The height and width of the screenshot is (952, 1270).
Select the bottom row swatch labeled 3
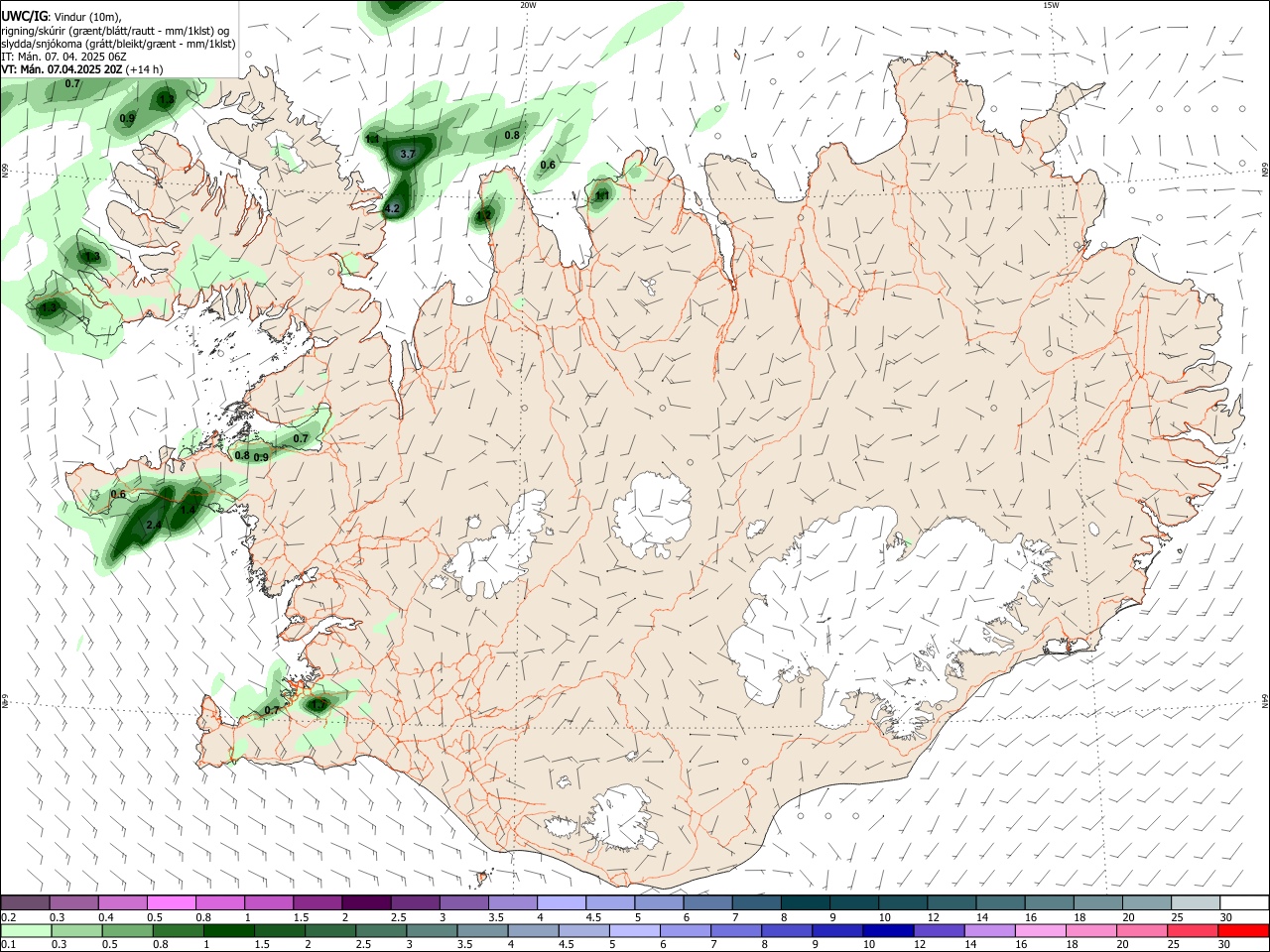click(431, 930)
